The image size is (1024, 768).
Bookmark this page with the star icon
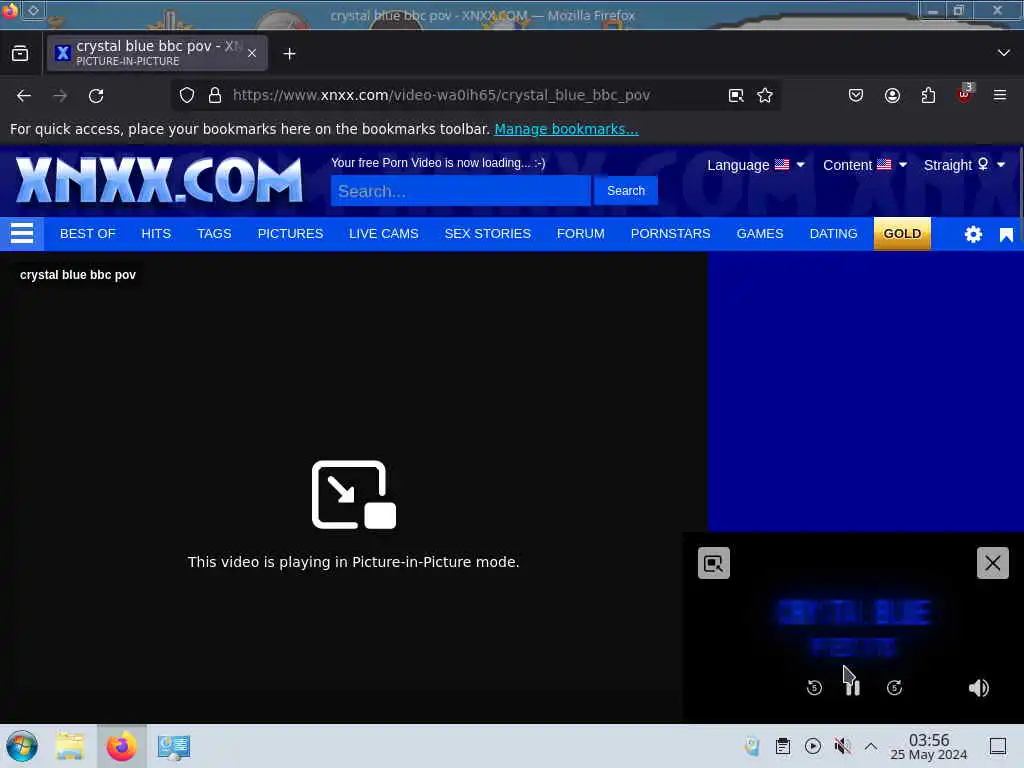[x=765, y=95]
